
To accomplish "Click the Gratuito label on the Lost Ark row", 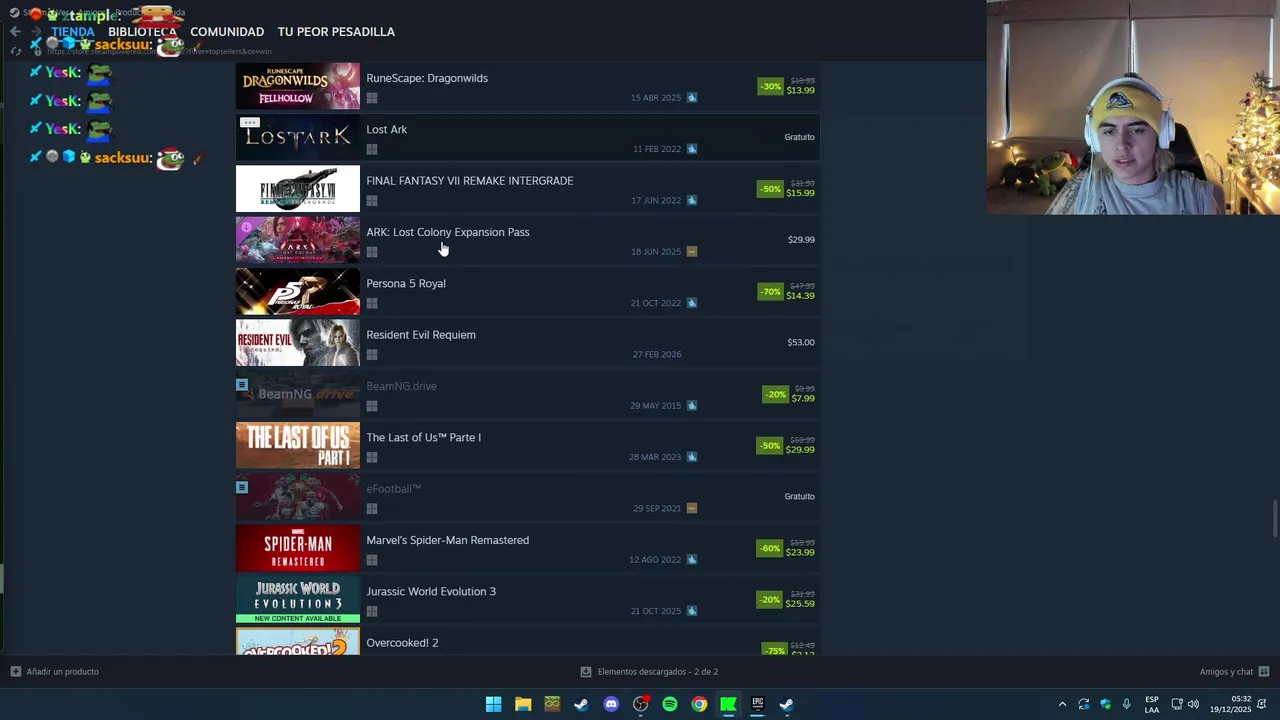I will click(x=799, y=137).
